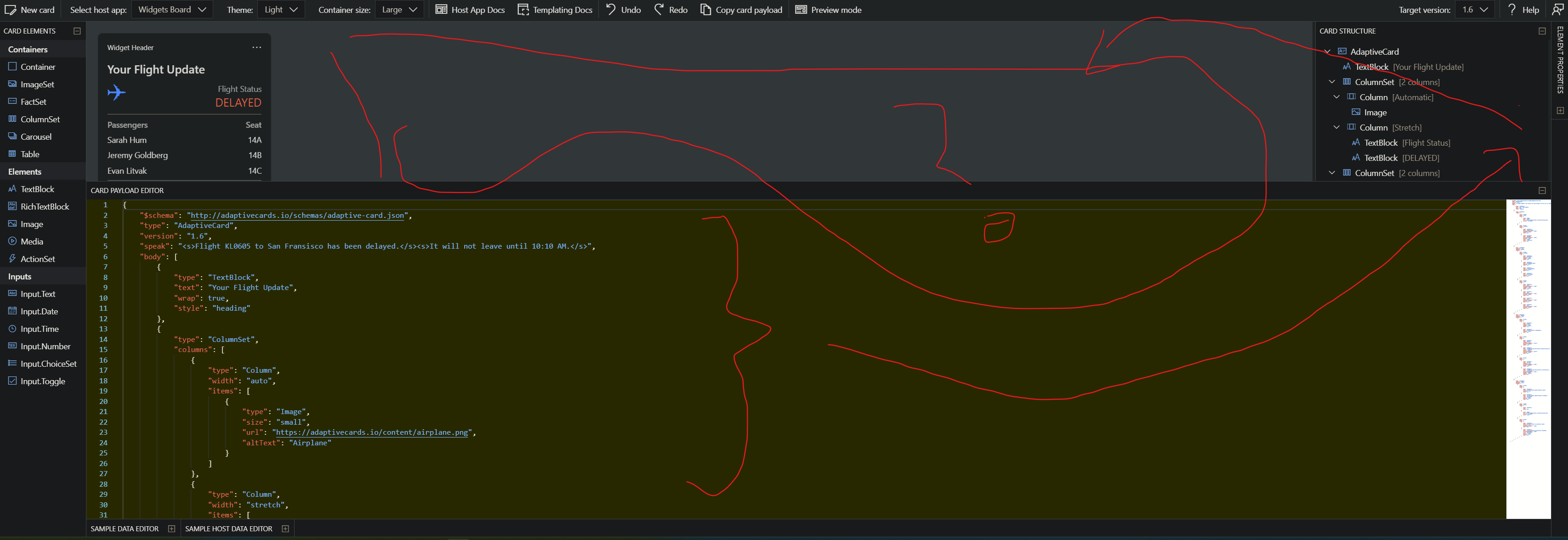Enable Preview mode

pos(828,9)
